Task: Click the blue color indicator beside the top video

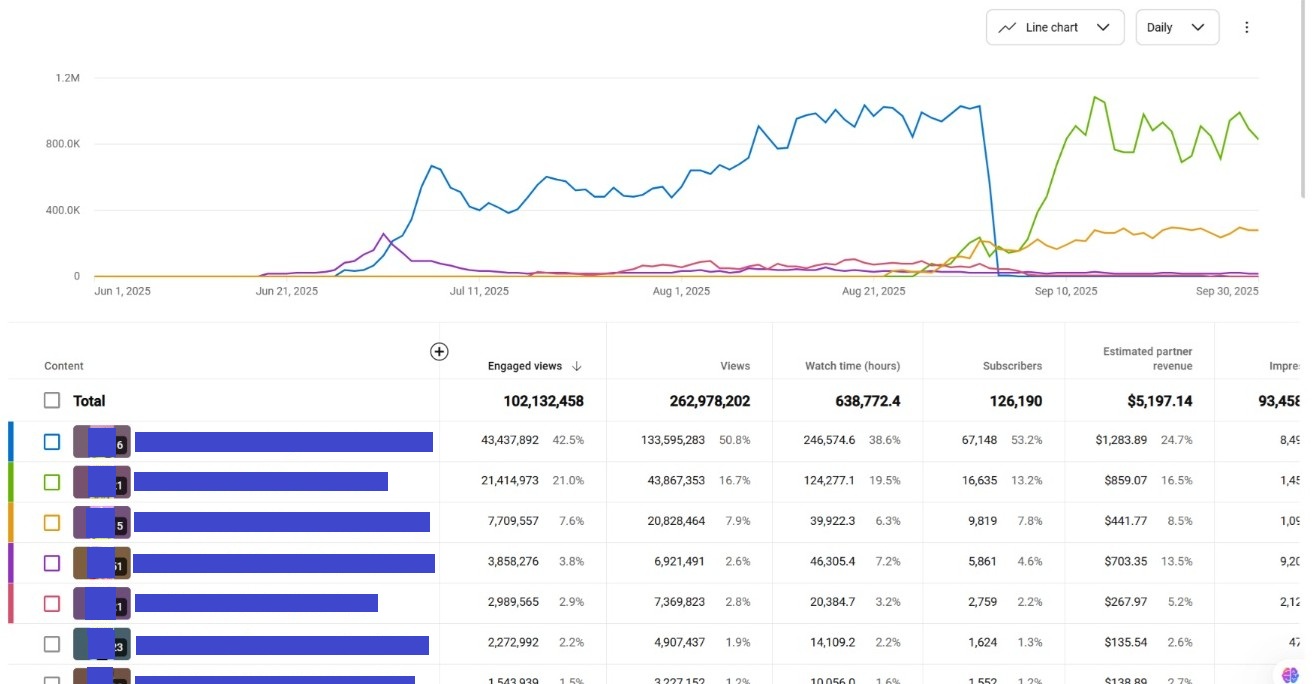Action: coord(11,440)
